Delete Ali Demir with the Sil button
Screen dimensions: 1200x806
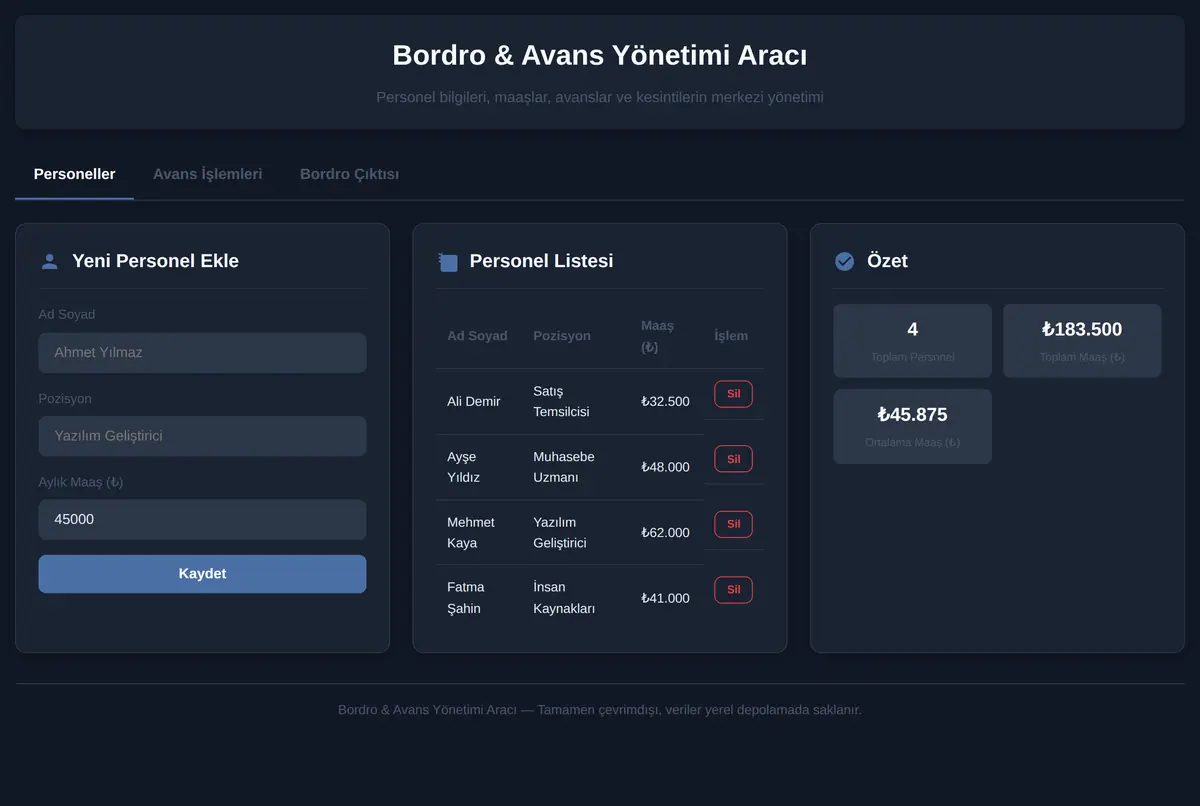tap(733, 394)
